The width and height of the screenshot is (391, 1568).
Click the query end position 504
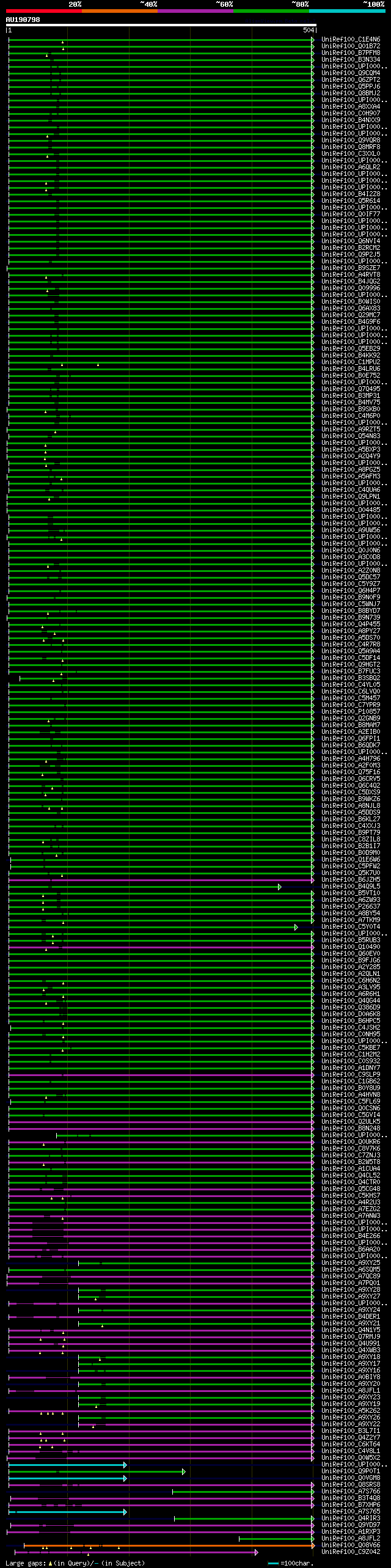[309, 30]
